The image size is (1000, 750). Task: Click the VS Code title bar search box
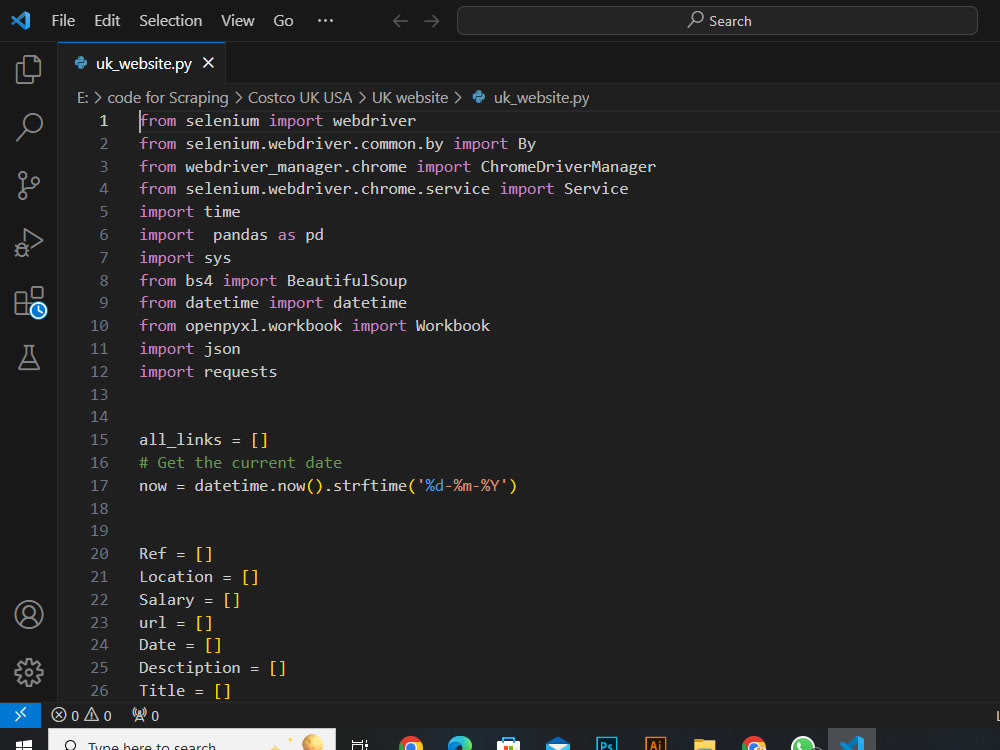[x=717, y=20]
